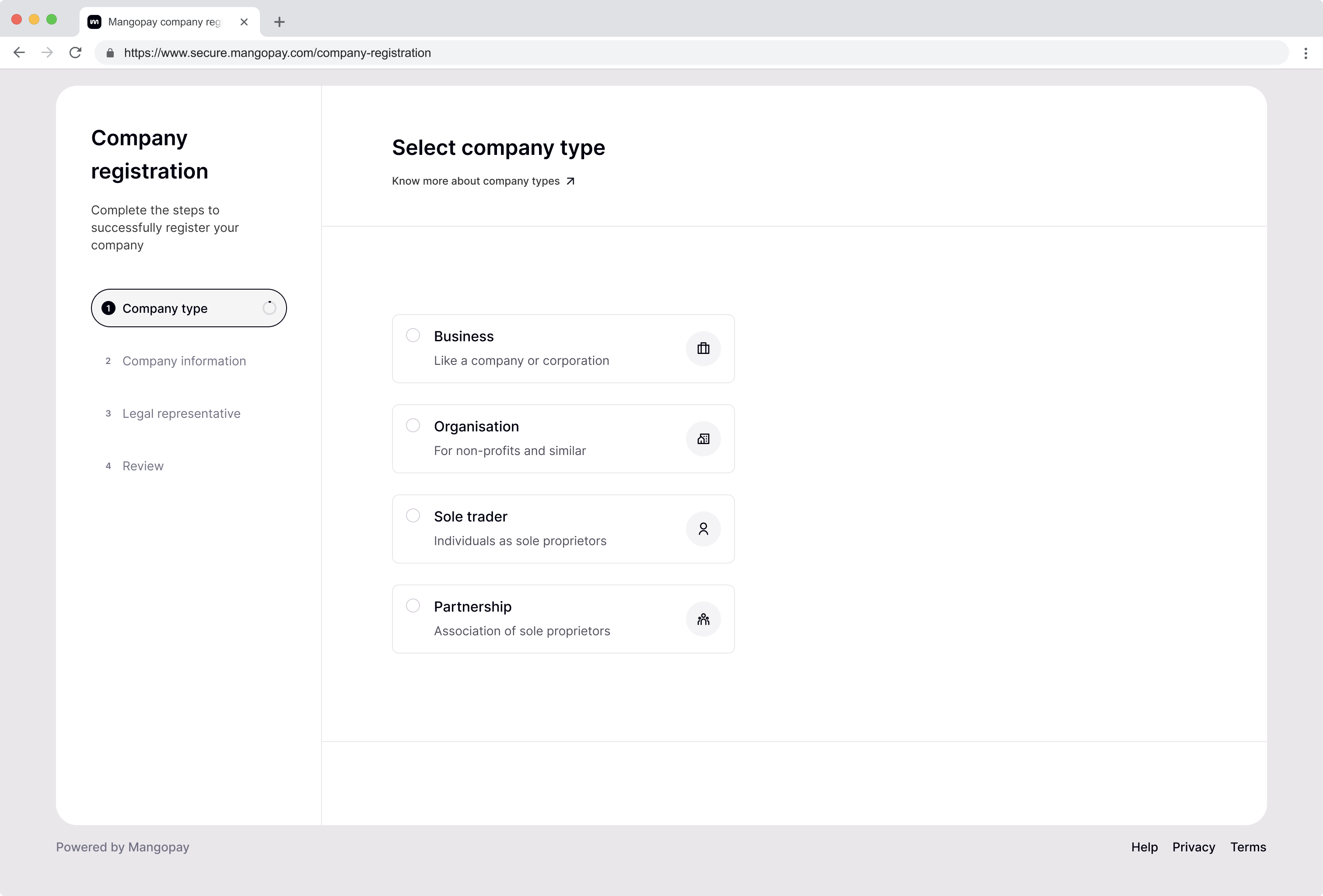Open a new tab with the plus icon
The width and height of the screenshot is (1323, 896).
[x=279, y=22]
